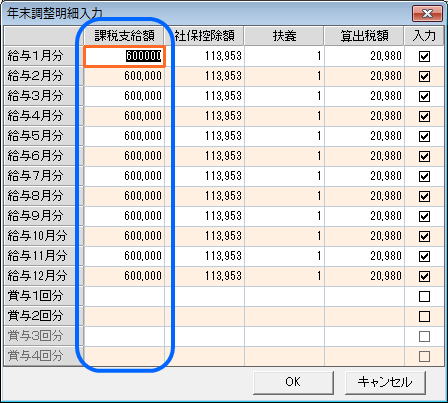
Task: Click the 扶養 cell for 給与5月分
Action: (x=284, y=136)
